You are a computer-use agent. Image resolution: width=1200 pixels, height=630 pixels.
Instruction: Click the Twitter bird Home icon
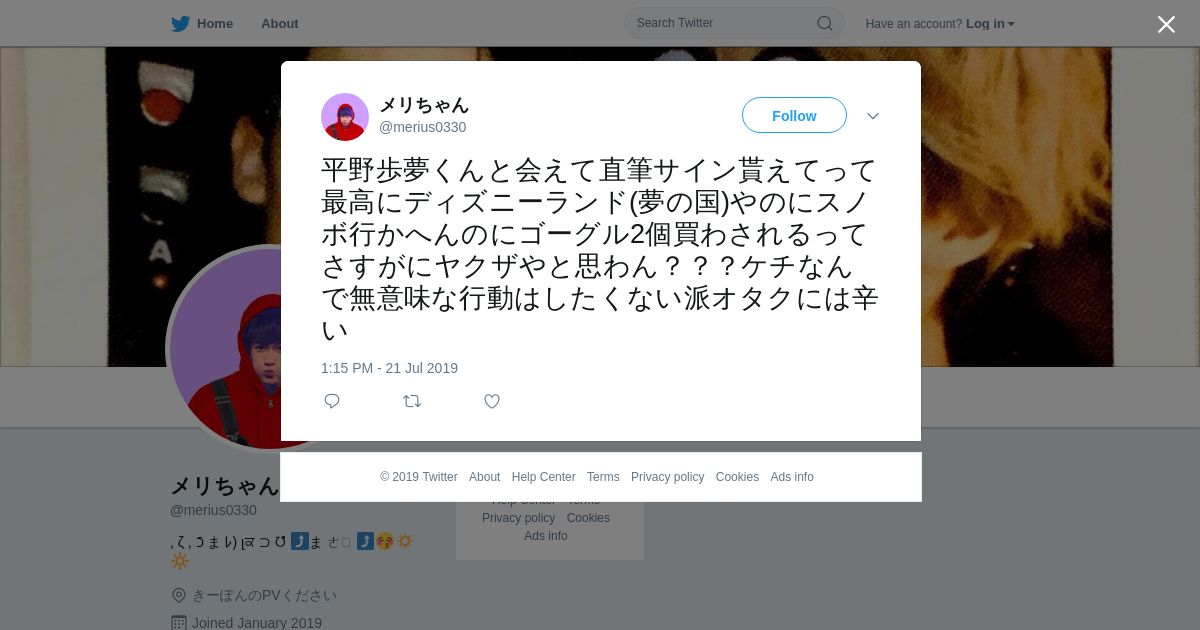(x=180, y=24)
